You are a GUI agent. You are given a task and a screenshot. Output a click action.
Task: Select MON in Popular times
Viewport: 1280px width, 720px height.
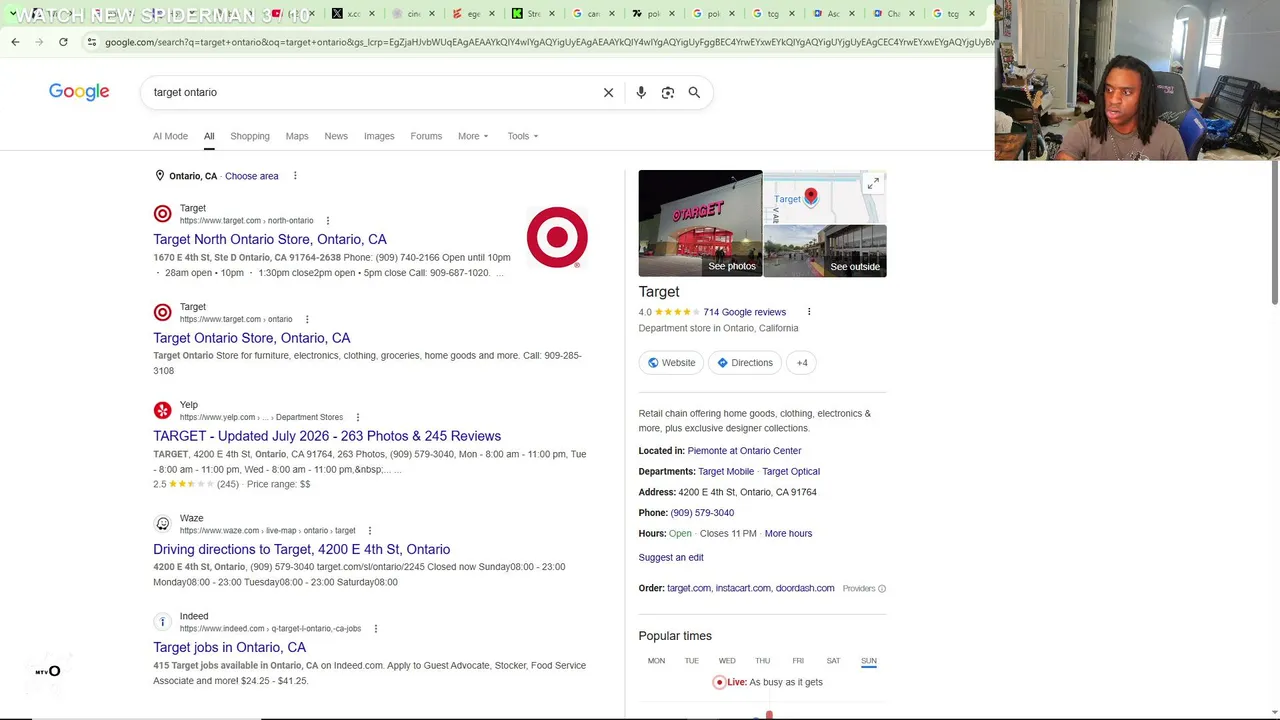click(656, 661)
